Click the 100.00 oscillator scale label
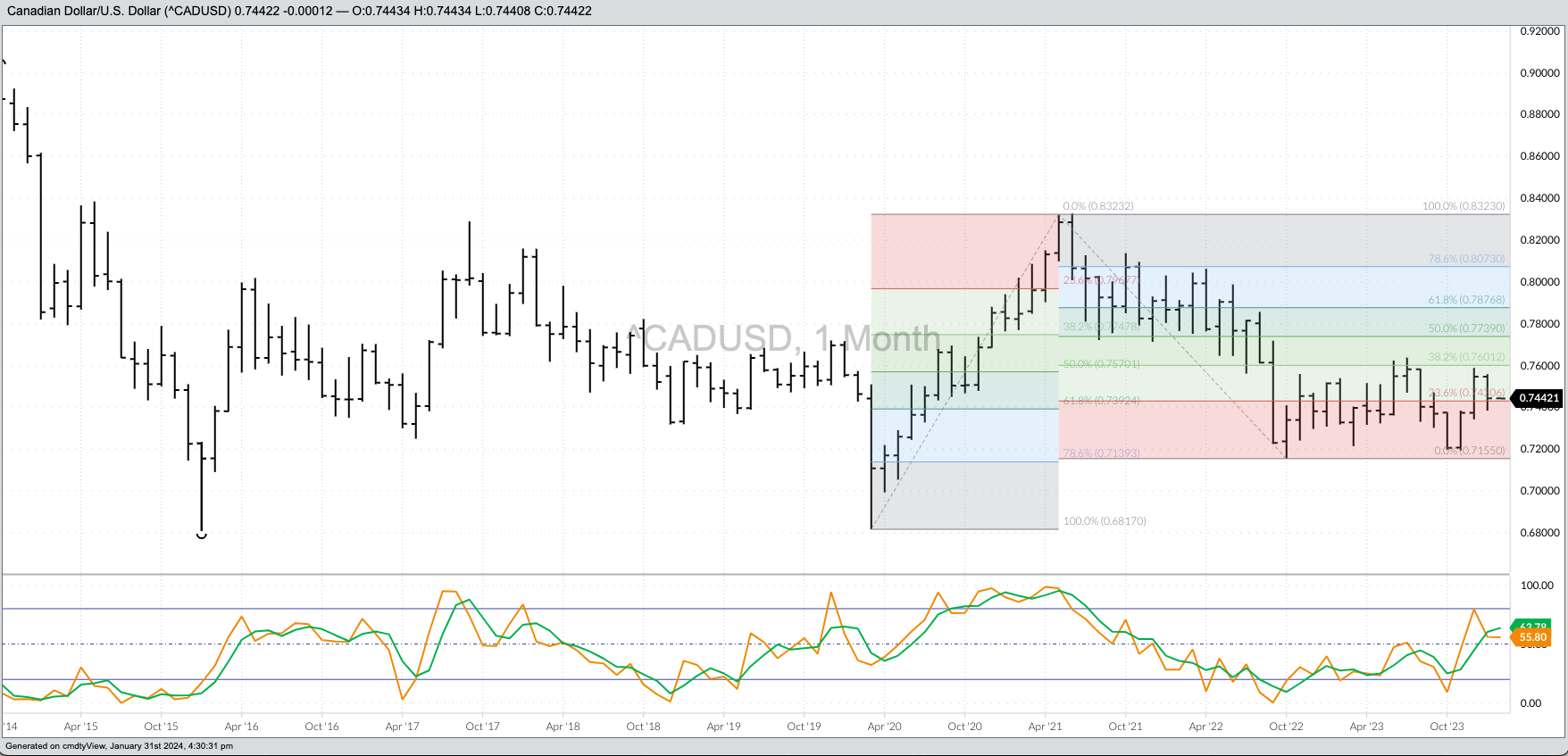1568x756 pixels. (1537, 586)
